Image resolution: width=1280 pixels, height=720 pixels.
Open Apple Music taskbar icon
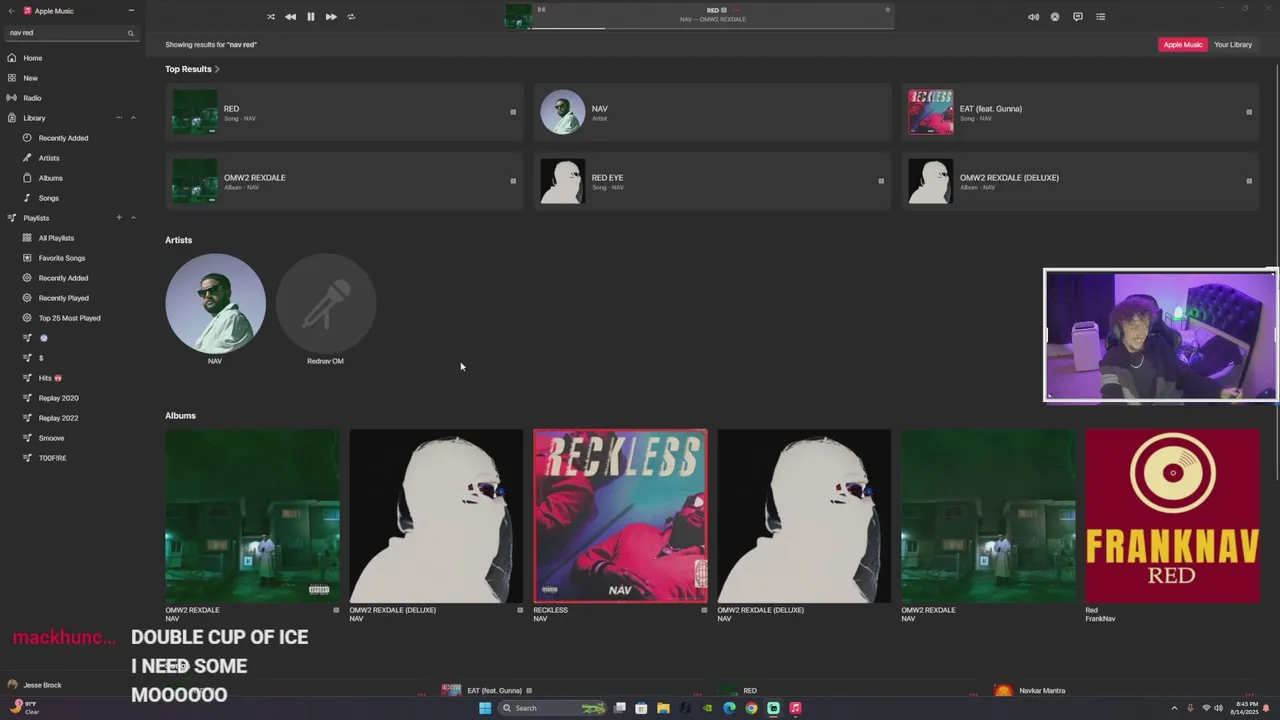click(x=795, y=708)
